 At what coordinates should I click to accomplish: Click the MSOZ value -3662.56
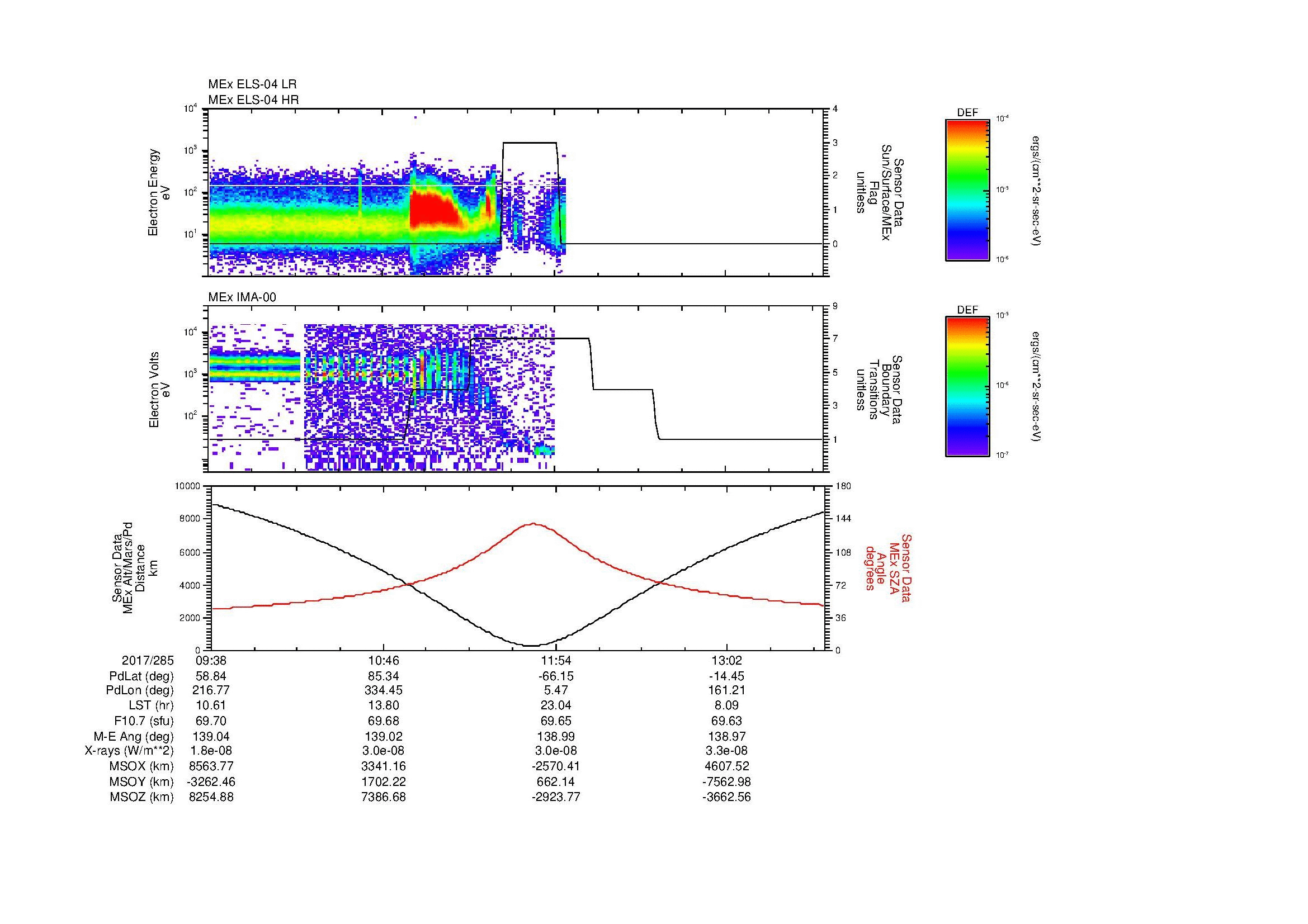coord(727,797)
